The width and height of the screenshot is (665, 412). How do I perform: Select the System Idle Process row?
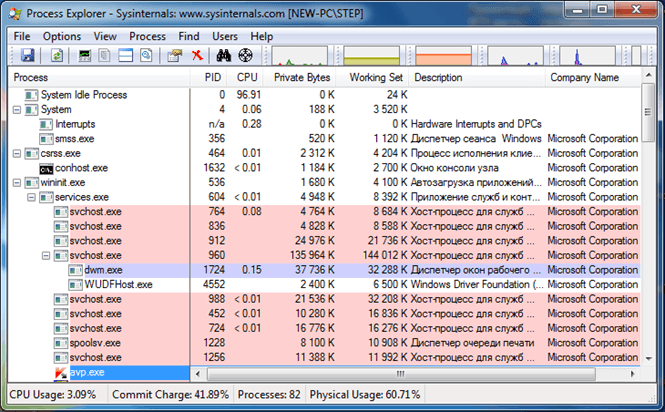[324, 95]
